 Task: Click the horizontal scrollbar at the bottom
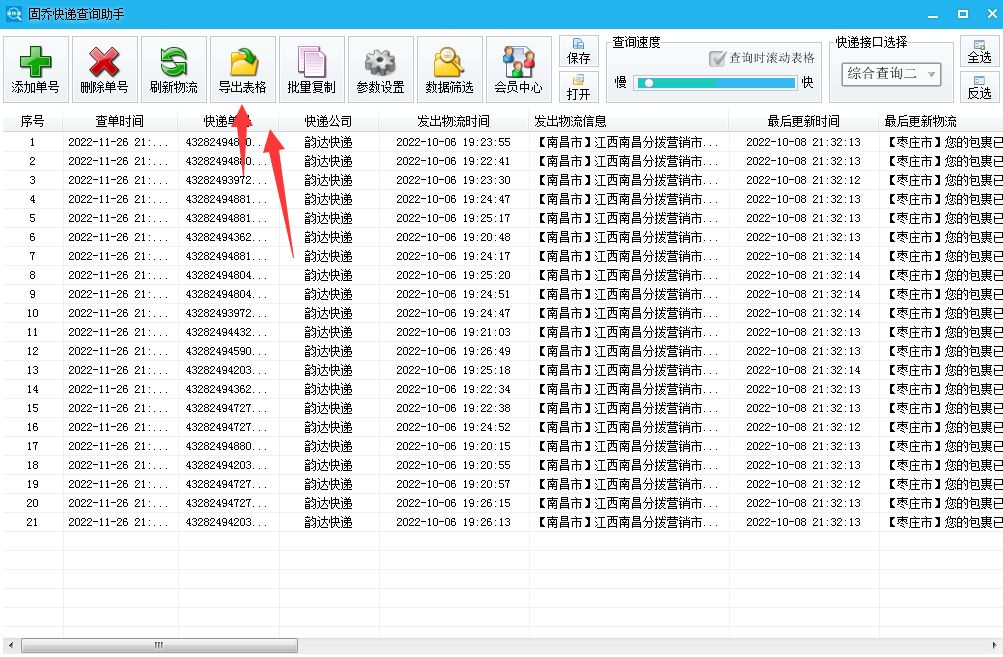click(160, 647)
